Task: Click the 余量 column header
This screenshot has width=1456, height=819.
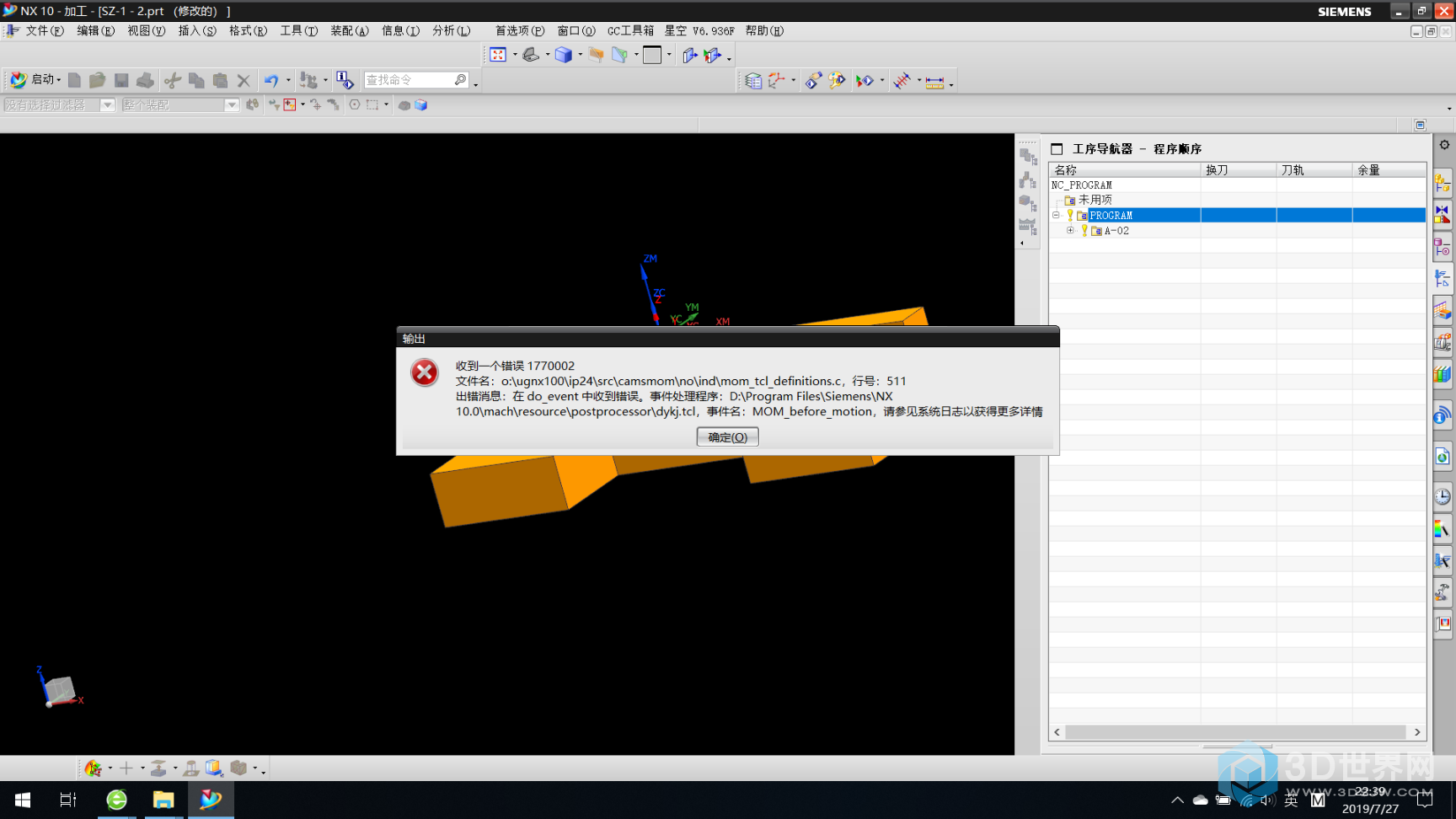Action: pos(1389,170)
